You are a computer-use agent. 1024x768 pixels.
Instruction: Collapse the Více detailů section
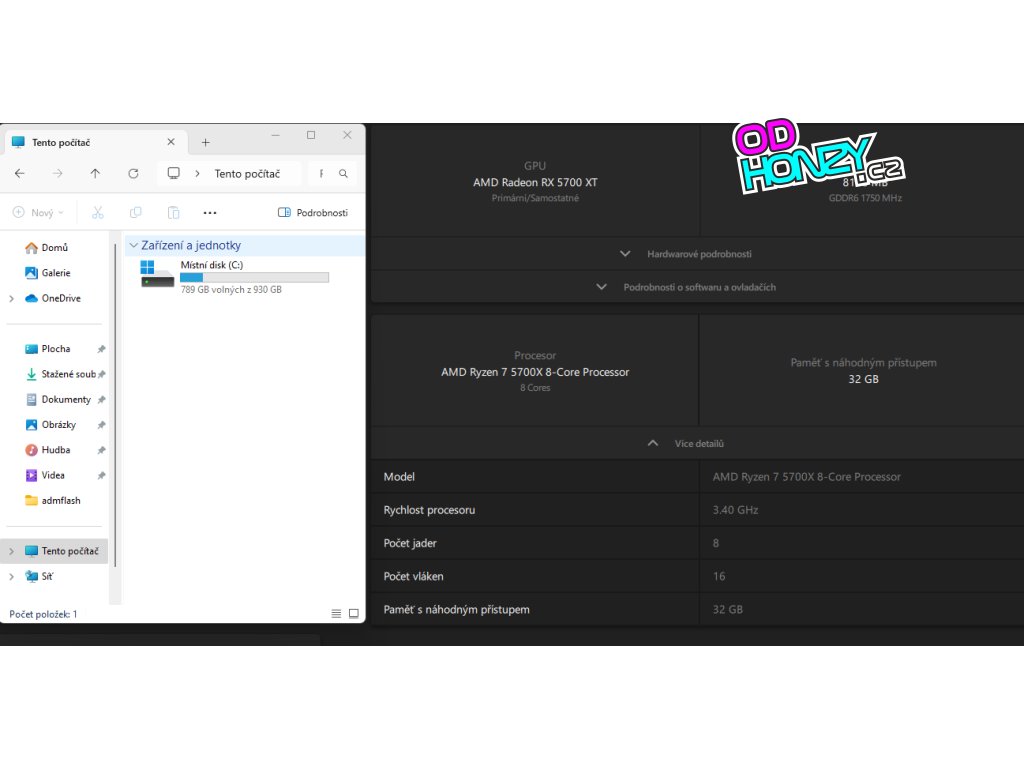tap(697, 443)
